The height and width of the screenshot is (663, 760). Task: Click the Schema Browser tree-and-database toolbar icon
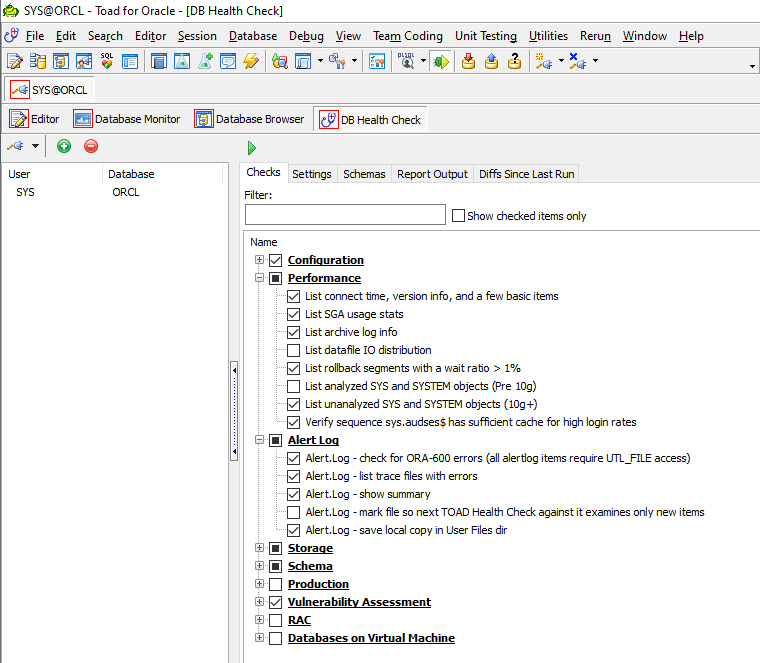tap(38, 62)
